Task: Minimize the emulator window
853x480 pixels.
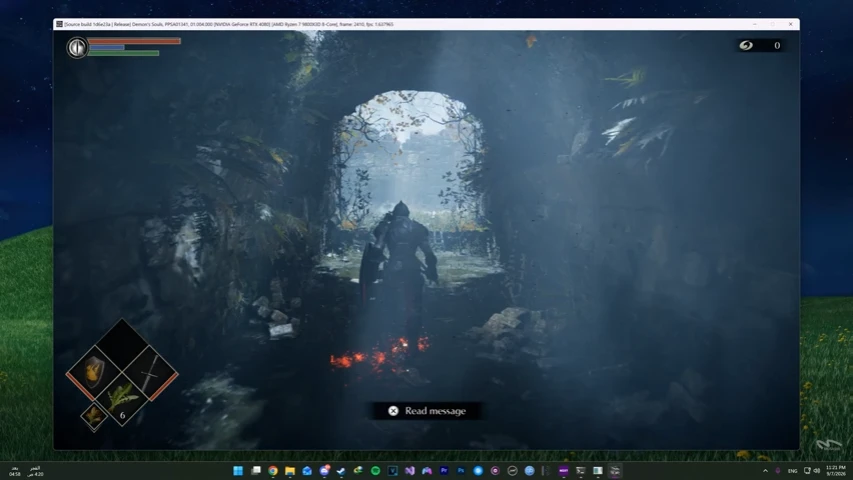Action: tap(755, 24)
